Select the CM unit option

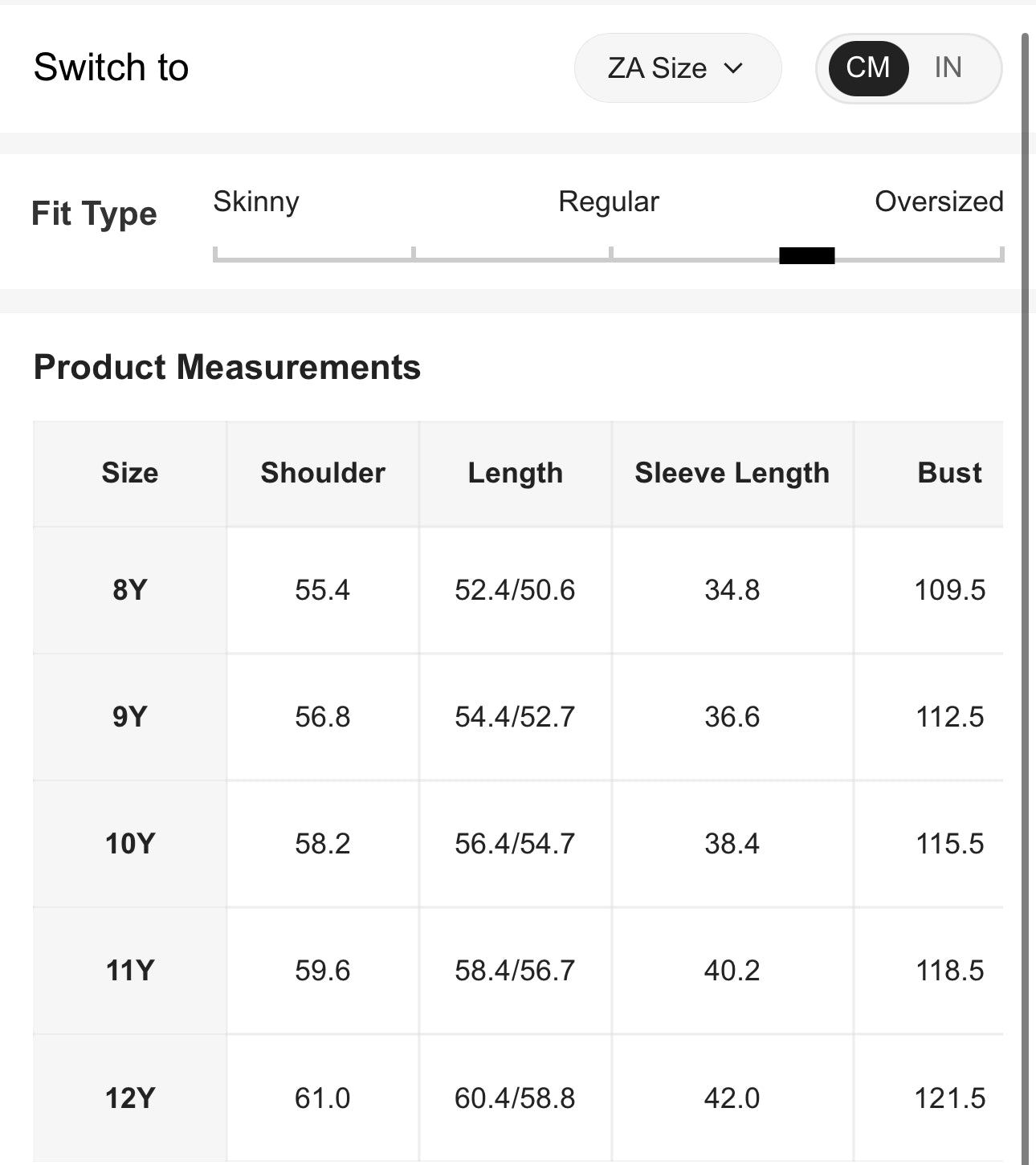tap(868, 67)
